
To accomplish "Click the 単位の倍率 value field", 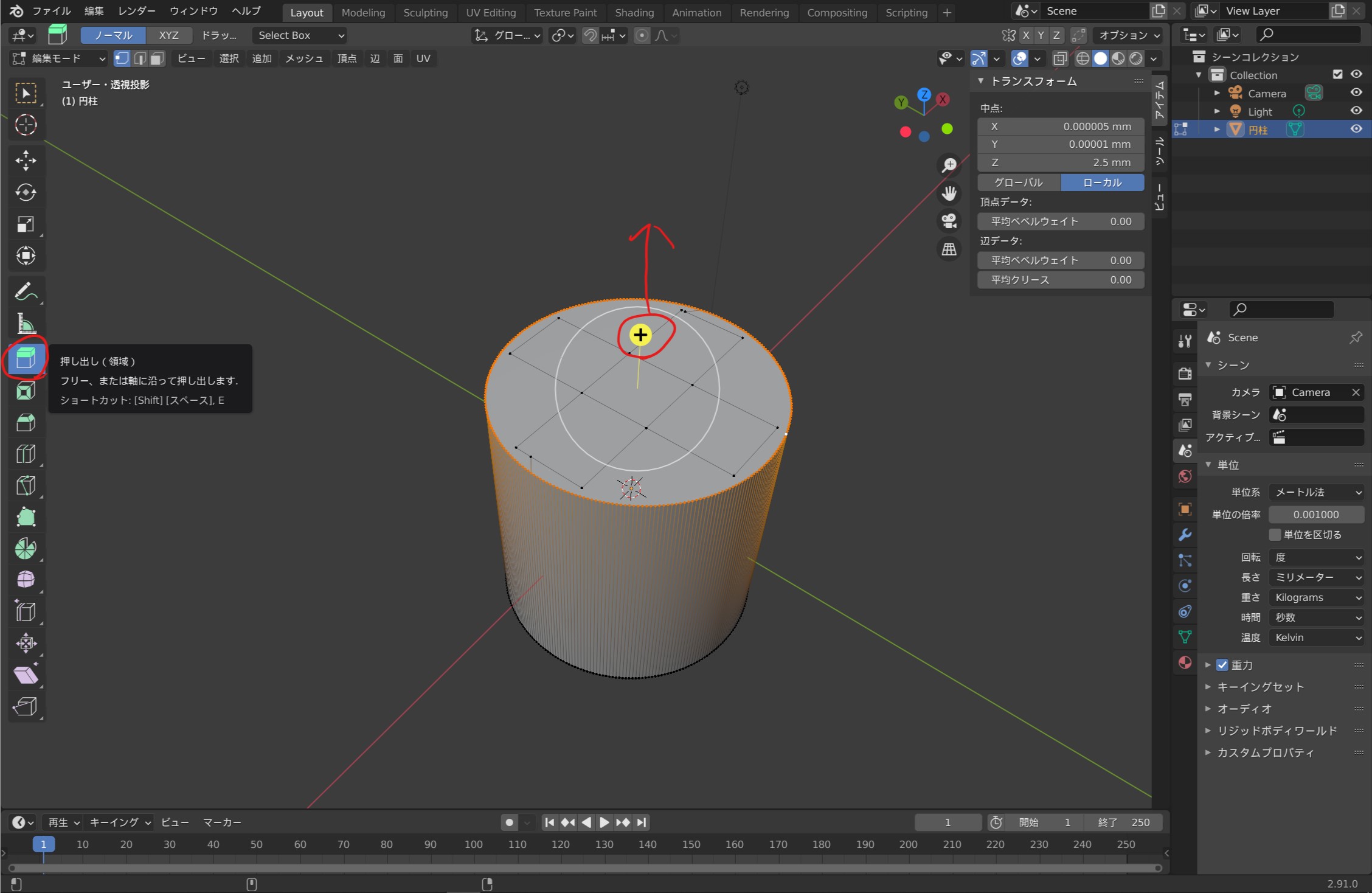I will pyautogui.click(x=1315, y=515).
